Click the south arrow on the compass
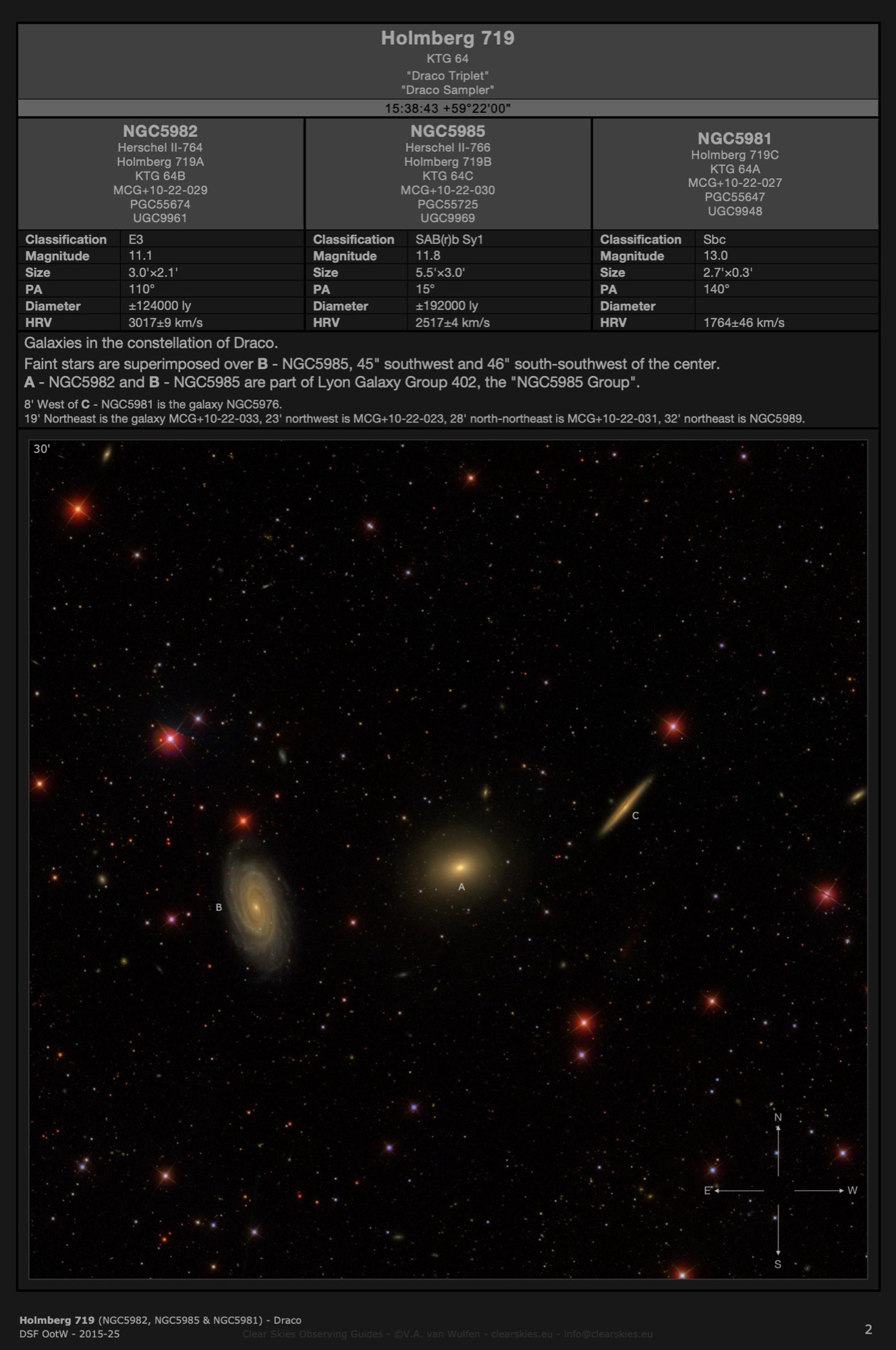This screenshot has width=896, height=1350. click(x=778, y=1234)
